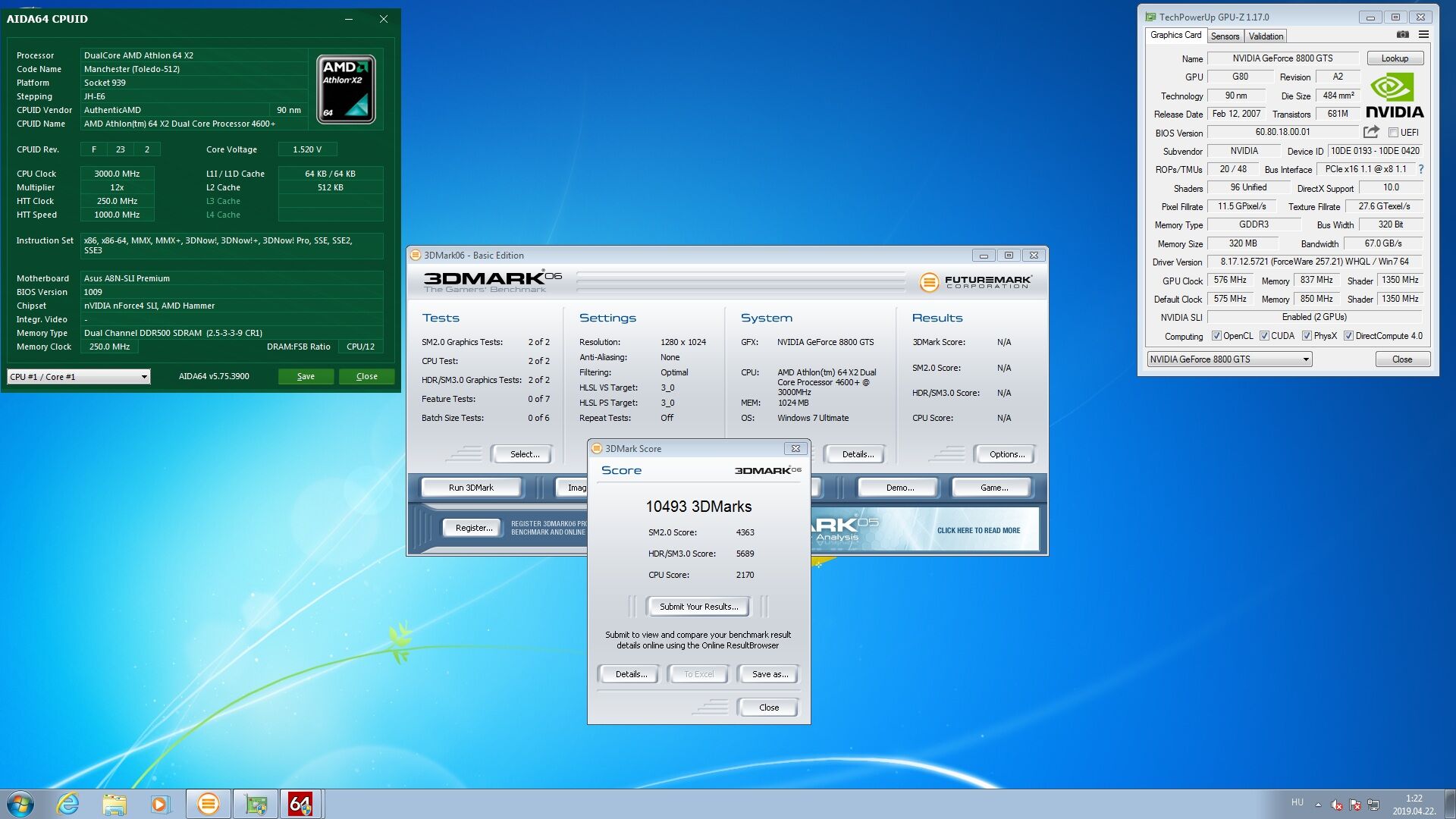Click the BIOS version share icon

[x=1371, y=132]
